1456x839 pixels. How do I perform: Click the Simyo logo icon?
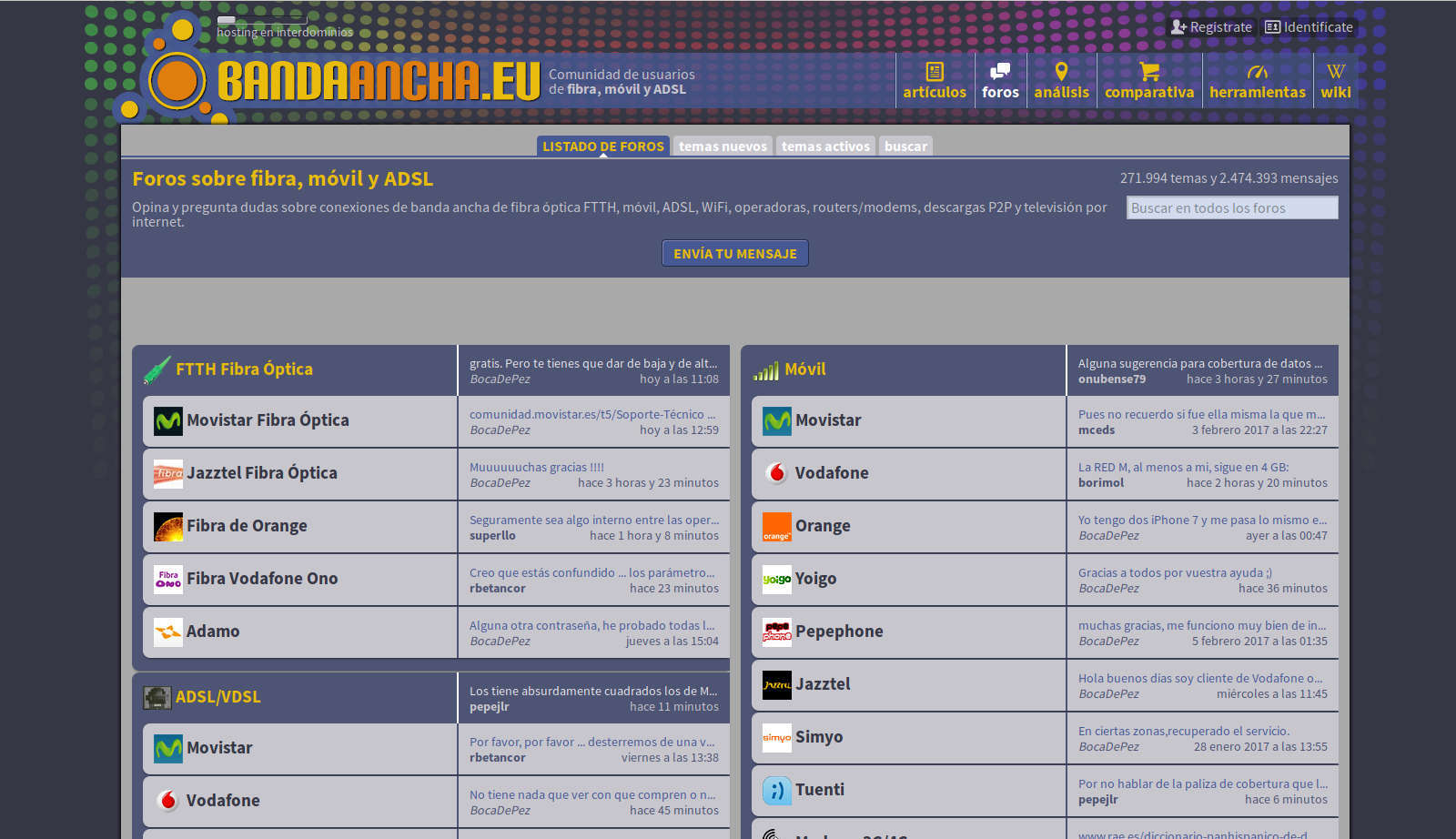pyautogui.click(x=777, y=737)
